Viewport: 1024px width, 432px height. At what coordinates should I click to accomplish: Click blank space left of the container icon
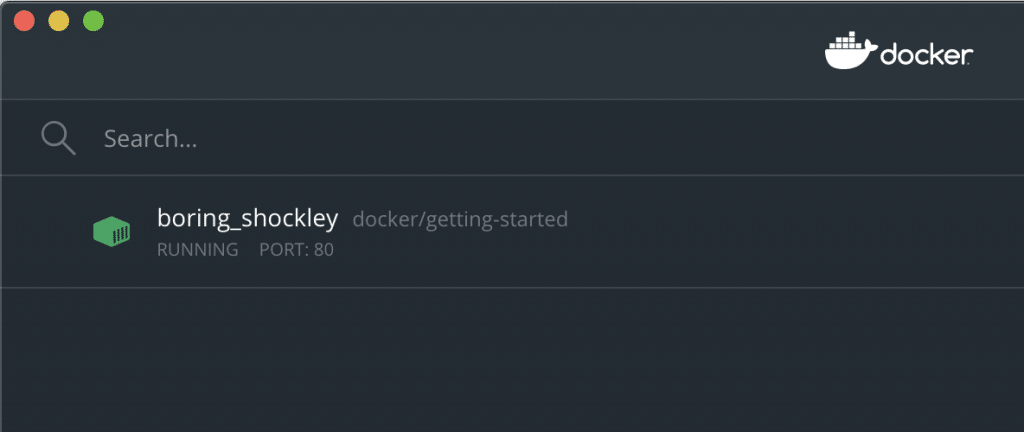45,232
